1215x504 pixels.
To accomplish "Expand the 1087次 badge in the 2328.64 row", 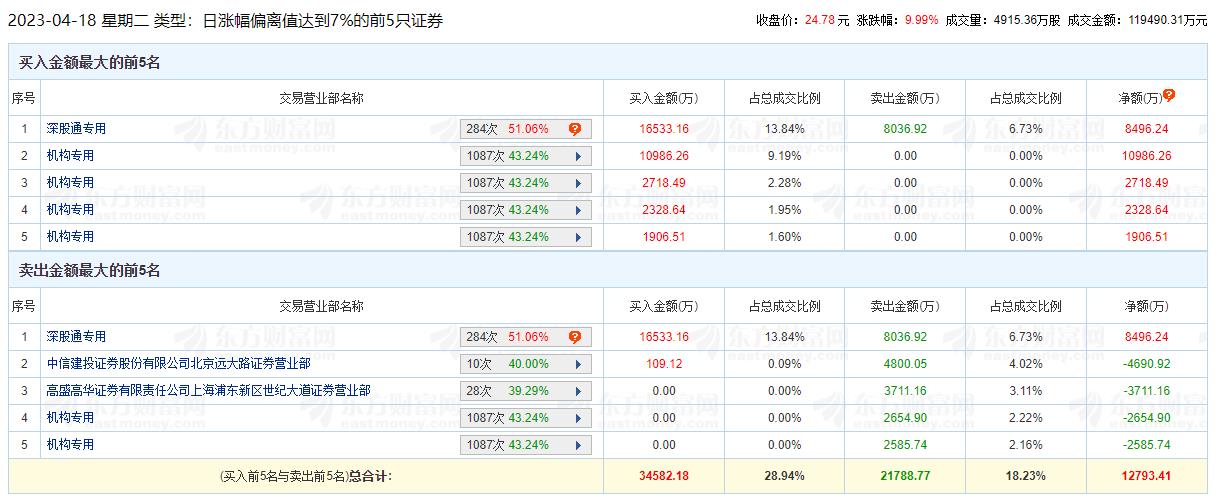I will click(x=526, y=210).
